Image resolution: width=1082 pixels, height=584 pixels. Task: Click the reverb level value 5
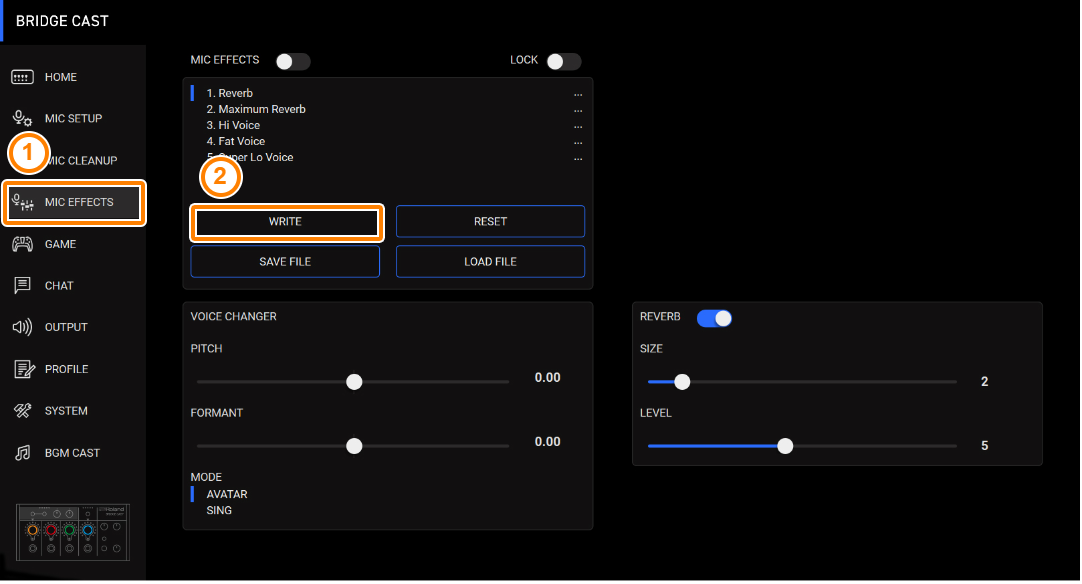pos(985,446)
